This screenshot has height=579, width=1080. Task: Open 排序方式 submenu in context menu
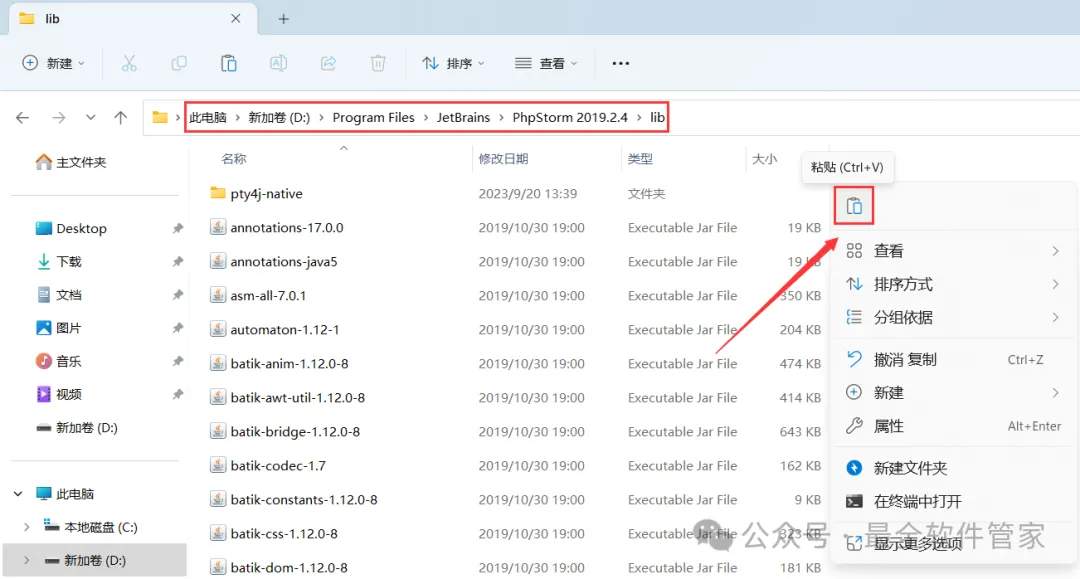click(x=954, y=284)
